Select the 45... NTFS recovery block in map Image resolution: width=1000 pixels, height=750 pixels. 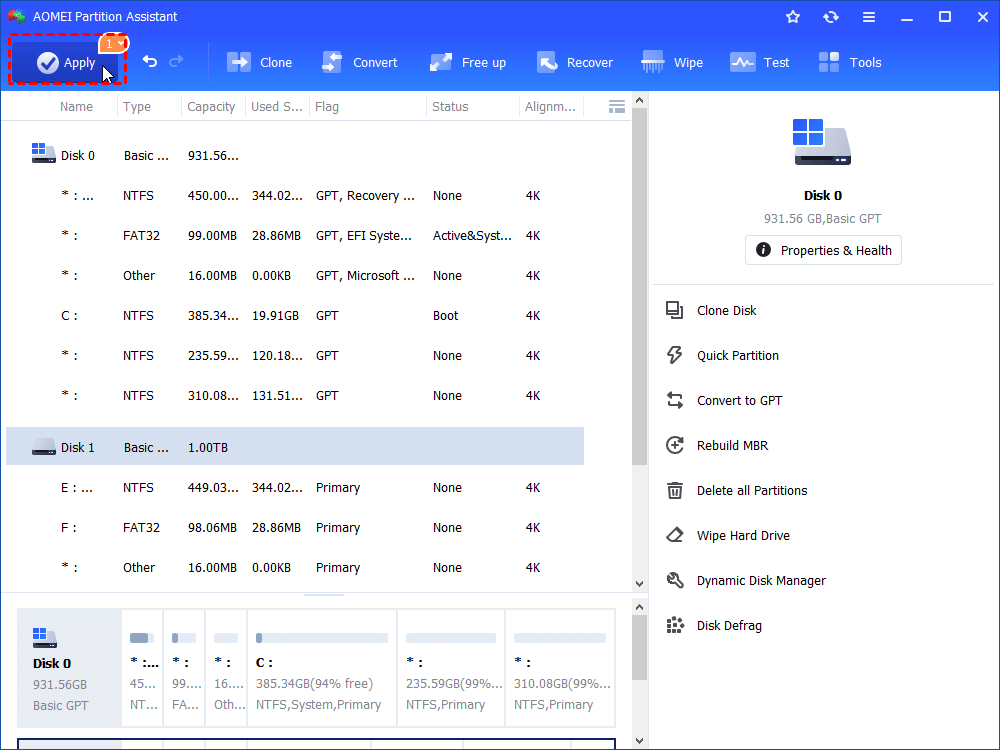(x=142, y=668)
